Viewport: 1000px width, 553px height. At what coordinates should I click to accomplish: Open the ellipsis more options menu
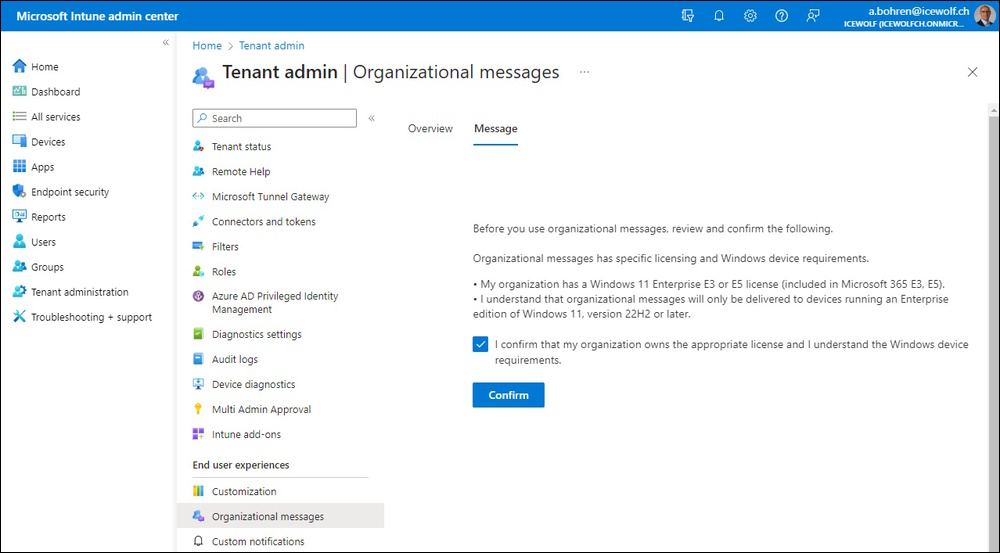(584, 72)
